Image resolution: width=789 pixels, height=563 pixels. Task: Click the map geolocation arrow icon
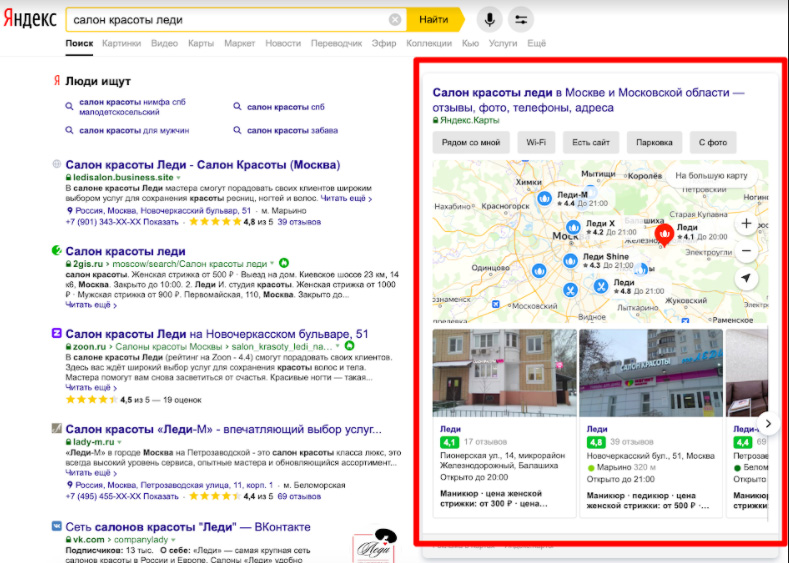click(746, 278)
